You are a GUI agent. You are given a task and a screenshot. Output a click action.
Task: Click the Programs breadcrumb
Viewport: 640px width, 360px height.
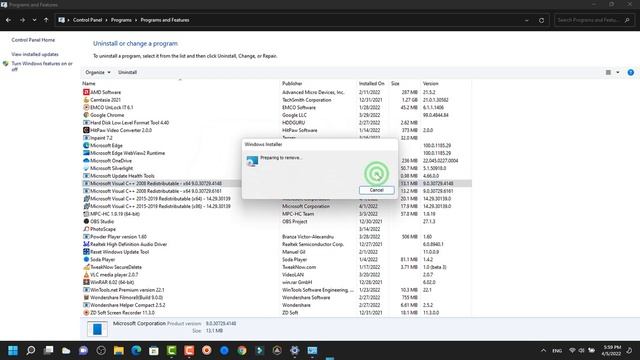(x=121, y=20)
